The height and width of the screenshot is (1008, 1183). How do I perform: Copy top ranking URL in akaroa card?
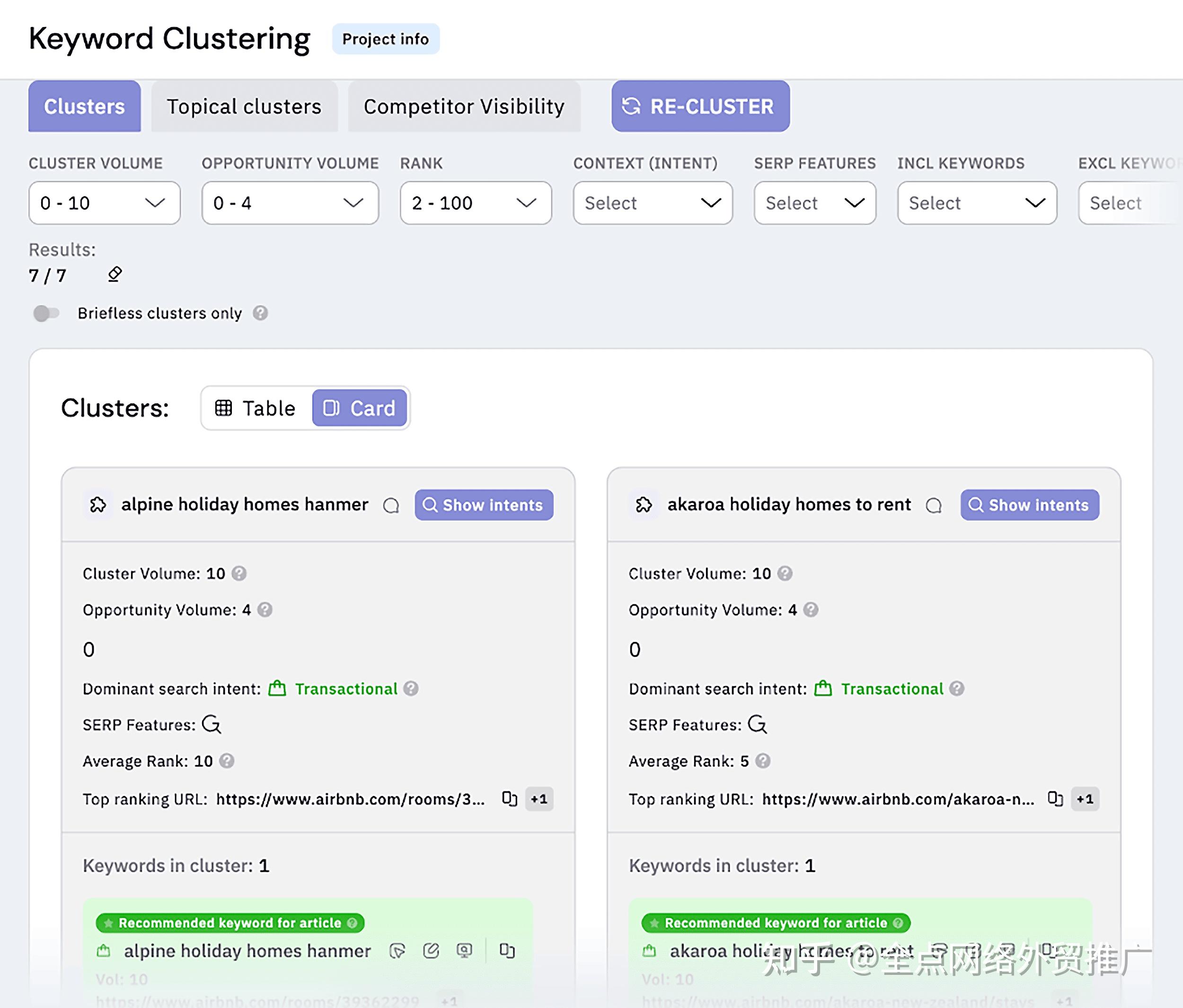[x=1055, y=798]
